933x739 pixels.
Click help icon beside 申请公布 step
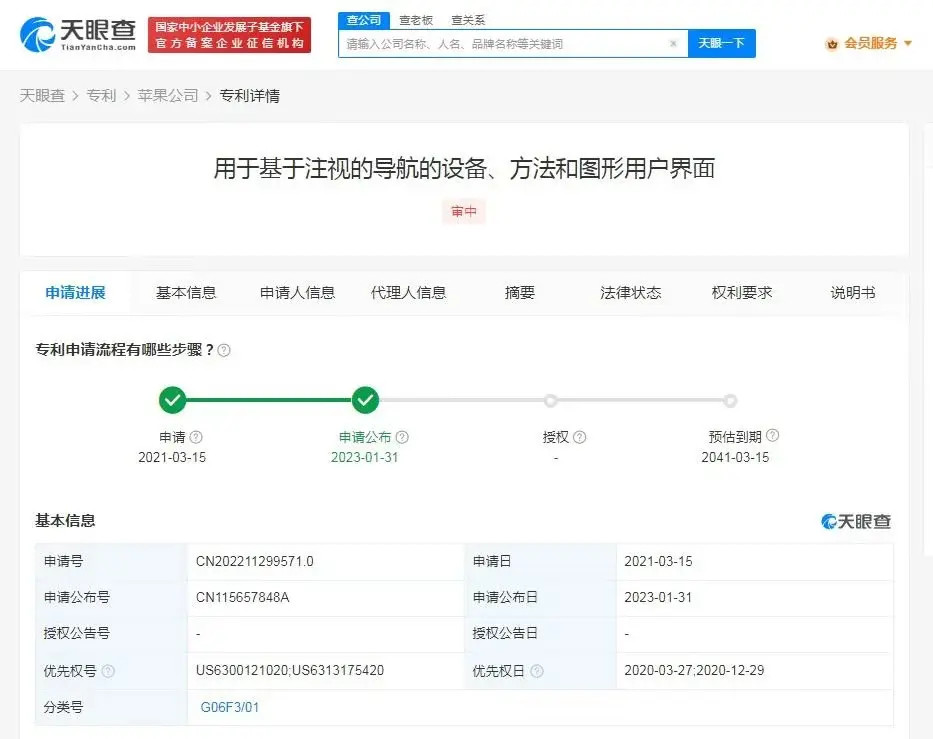tap(402, 437)
